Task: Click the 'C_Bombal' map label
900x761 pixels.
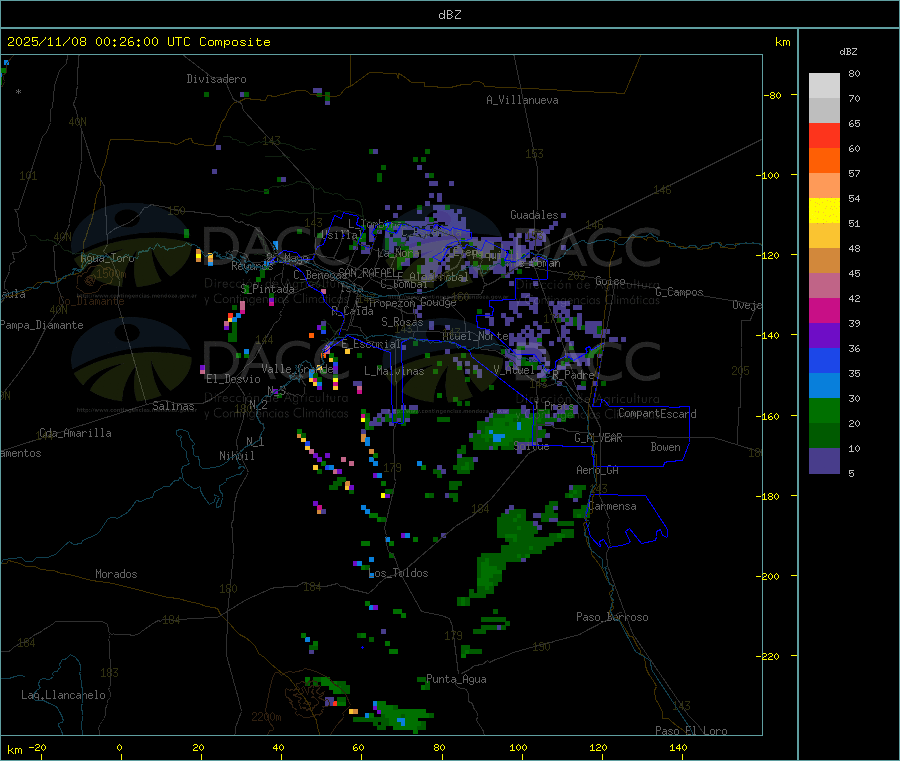Action: pyautogui.click(x=404, y=284)
